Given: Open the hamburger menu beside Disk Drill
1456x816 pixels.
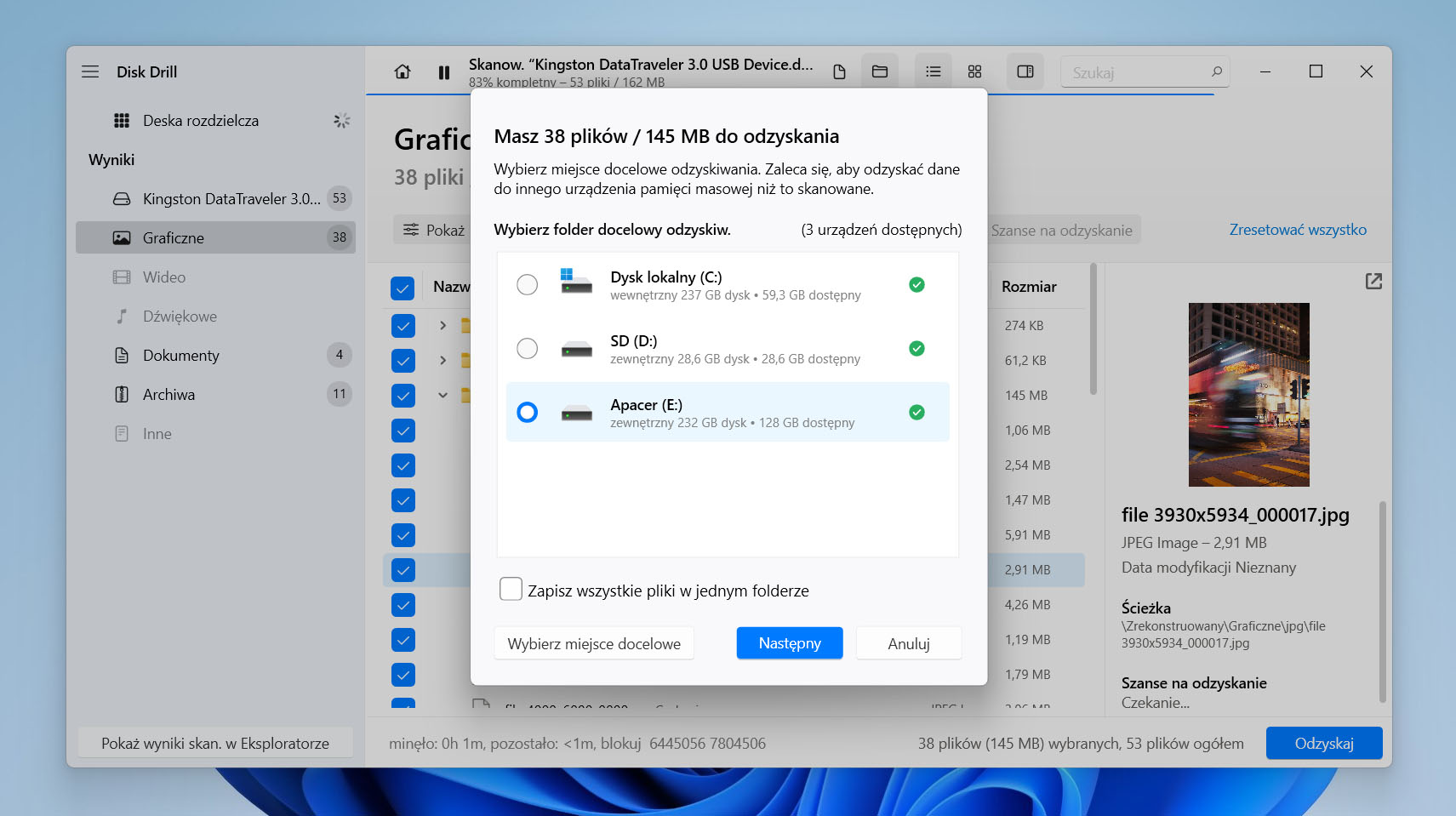Looking at the screenshot, I should [90, 71].
